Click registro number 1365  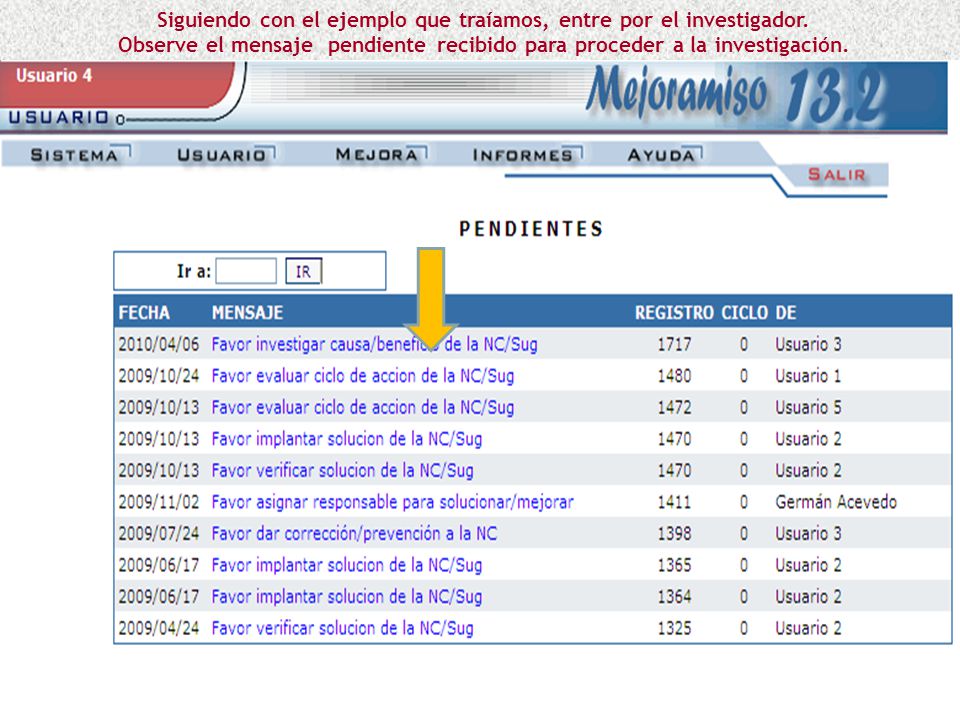[x=674, y=565]
